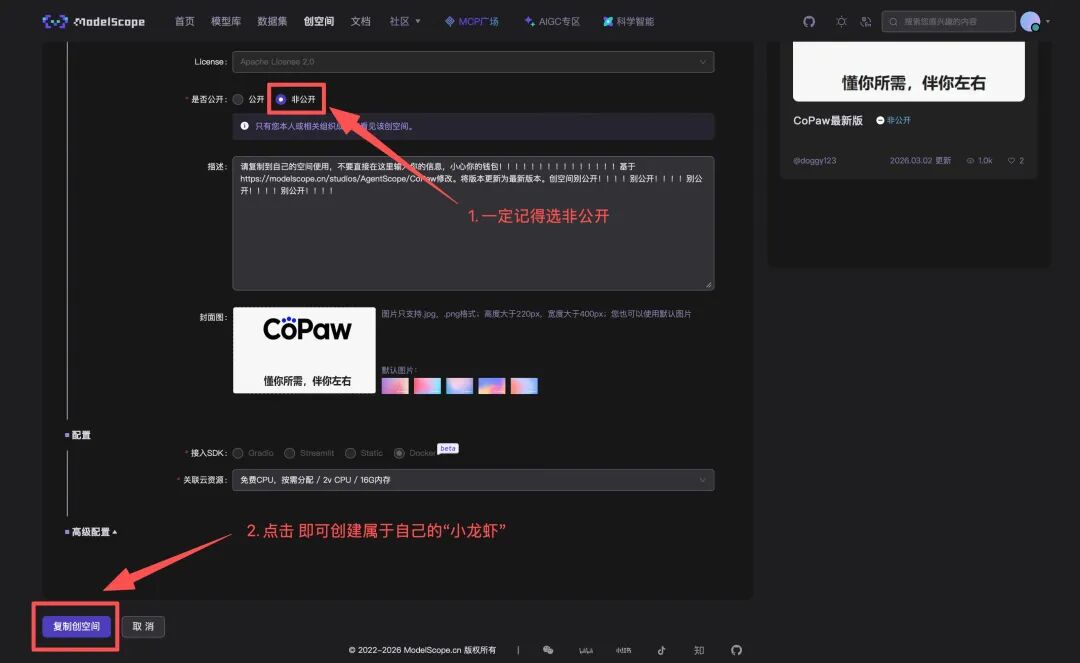Click the MCP广场 diamond icon

449,21
